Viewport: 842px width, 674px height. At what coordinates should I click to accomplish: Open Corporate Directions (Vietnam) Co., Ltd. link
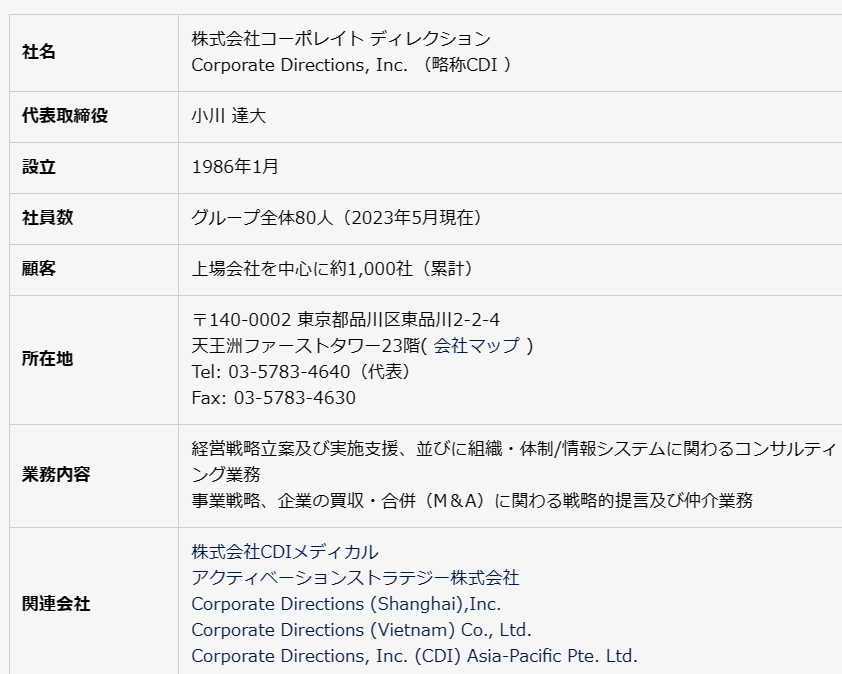click(361, 629)
